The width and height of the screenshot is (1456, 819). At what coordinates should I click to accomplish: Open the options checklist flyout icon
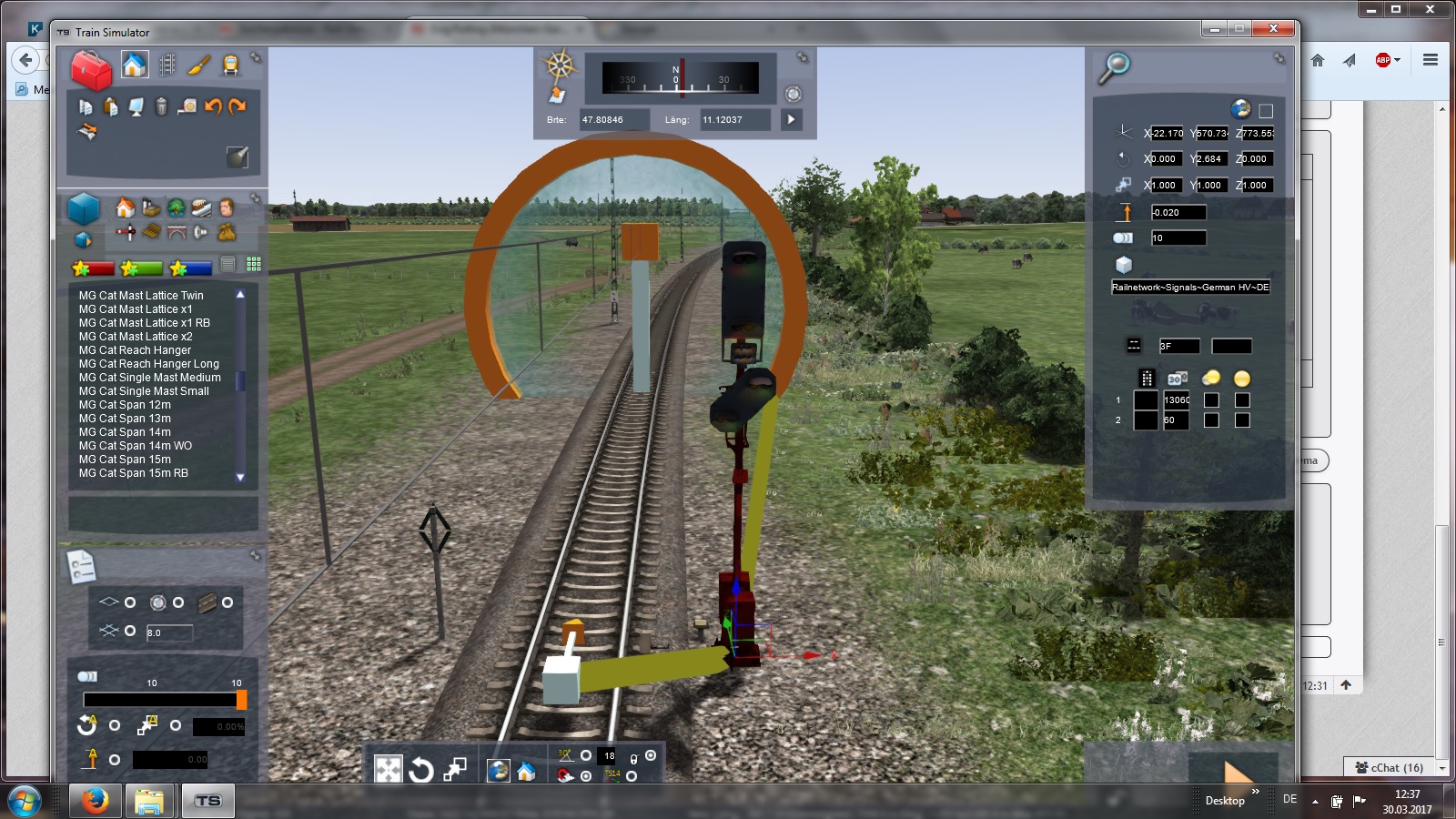pyautogui.click(x=82, y=566)
